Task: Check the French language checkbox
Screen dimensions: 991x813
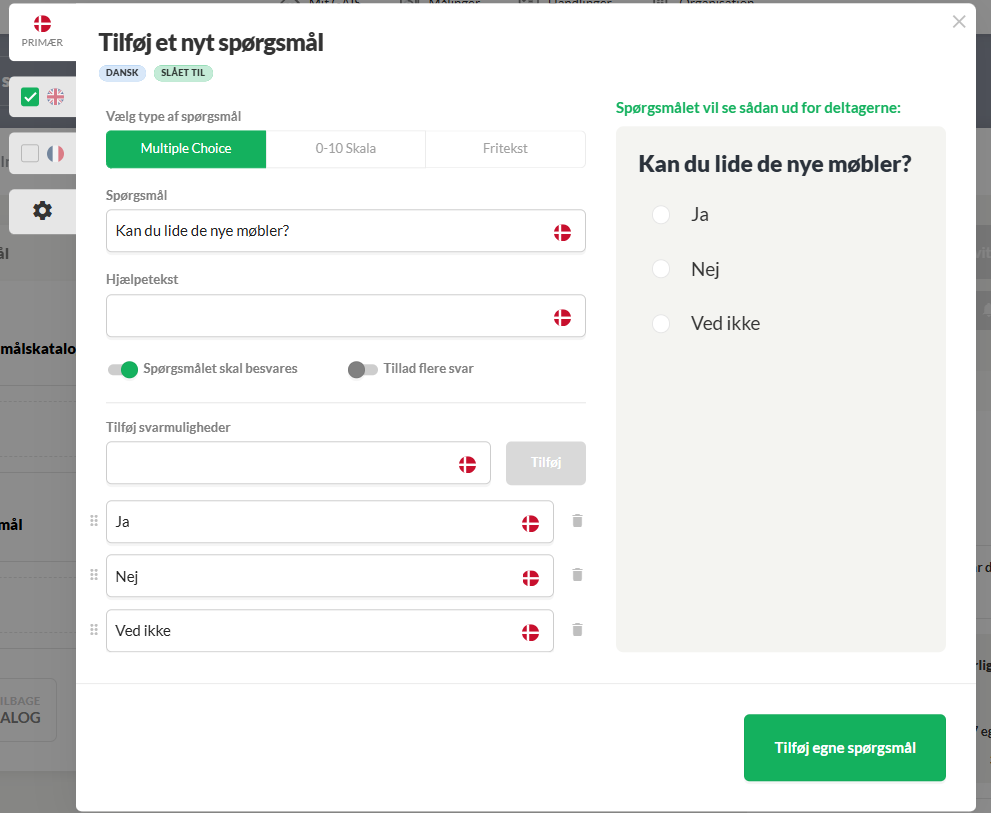Action: tap(30, 154)
